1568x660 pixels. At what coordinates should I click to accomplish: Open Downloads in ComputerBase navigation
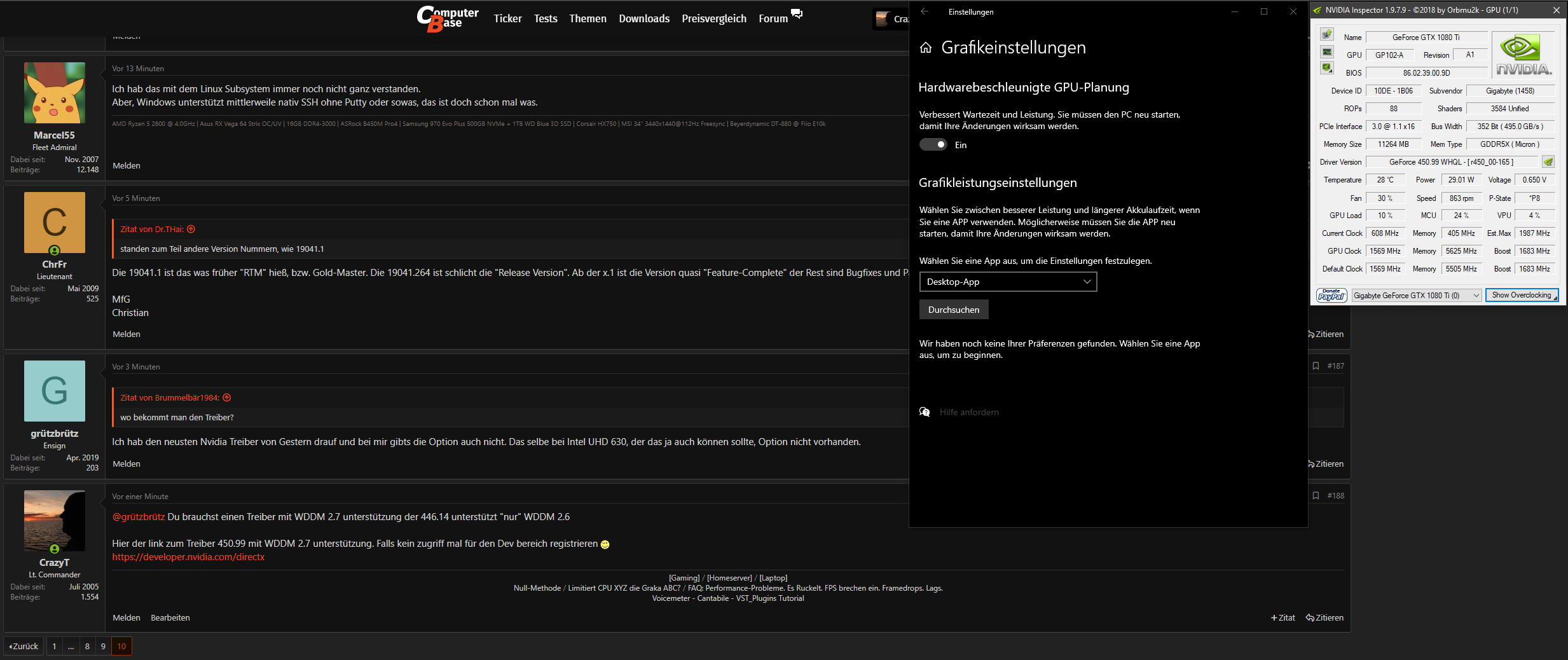click(x=644, y=18)
